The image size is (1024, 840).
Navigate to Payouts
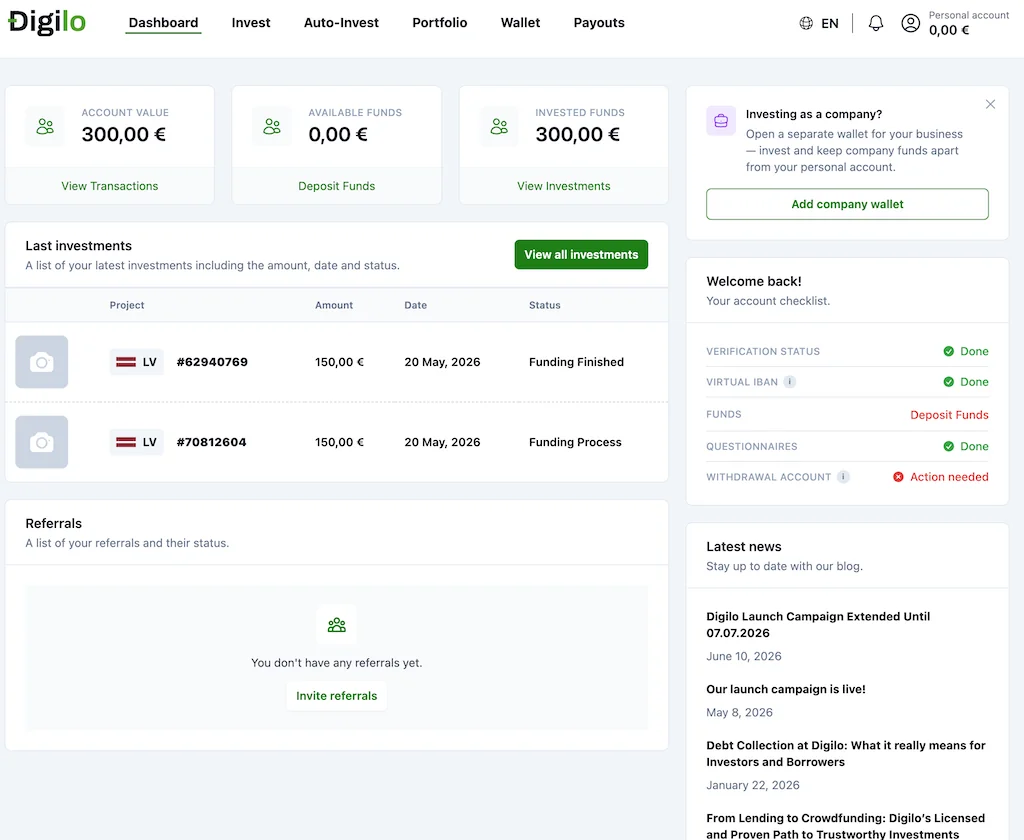[x=599, y=23]
